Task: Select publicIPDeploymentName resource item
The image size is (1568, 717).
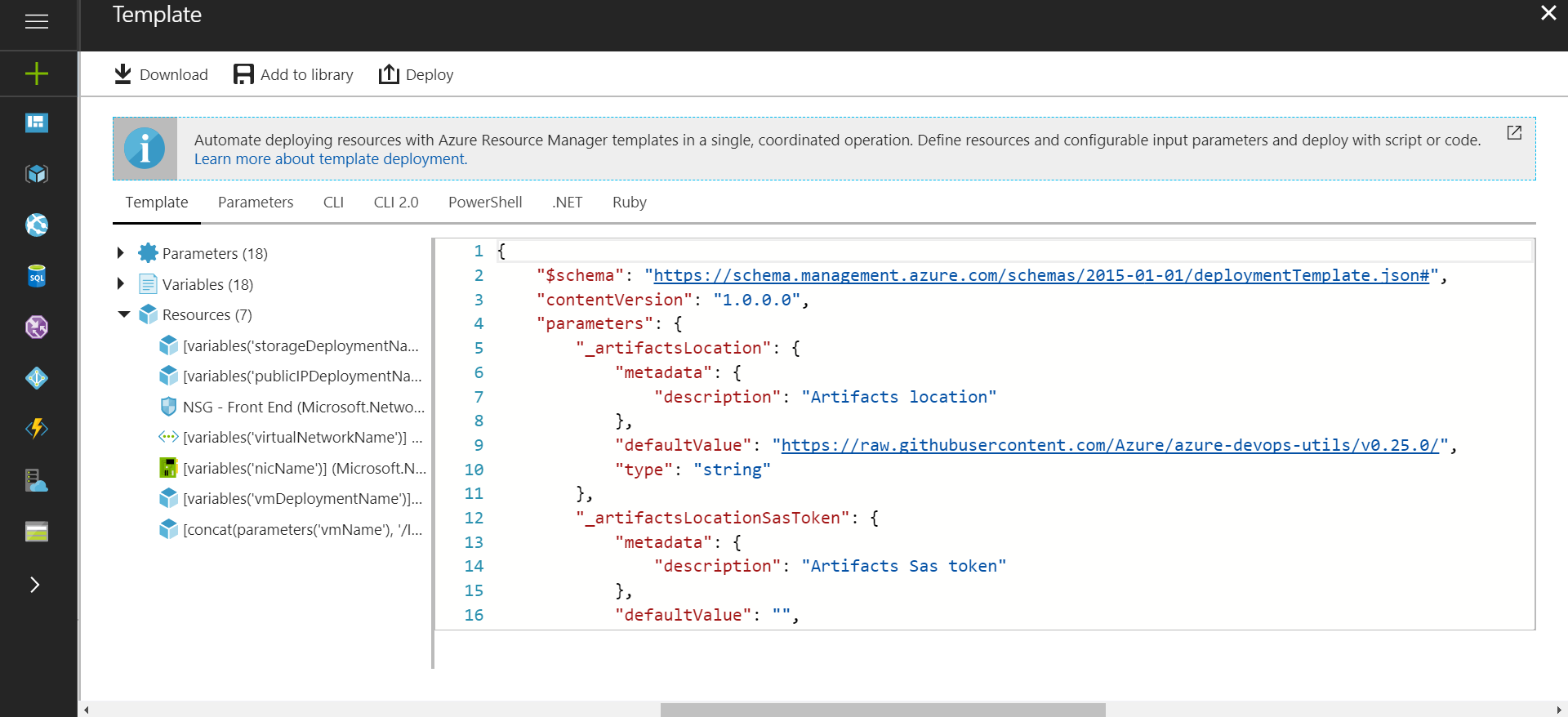Action: pyautogui.click(x=302, y=376)
